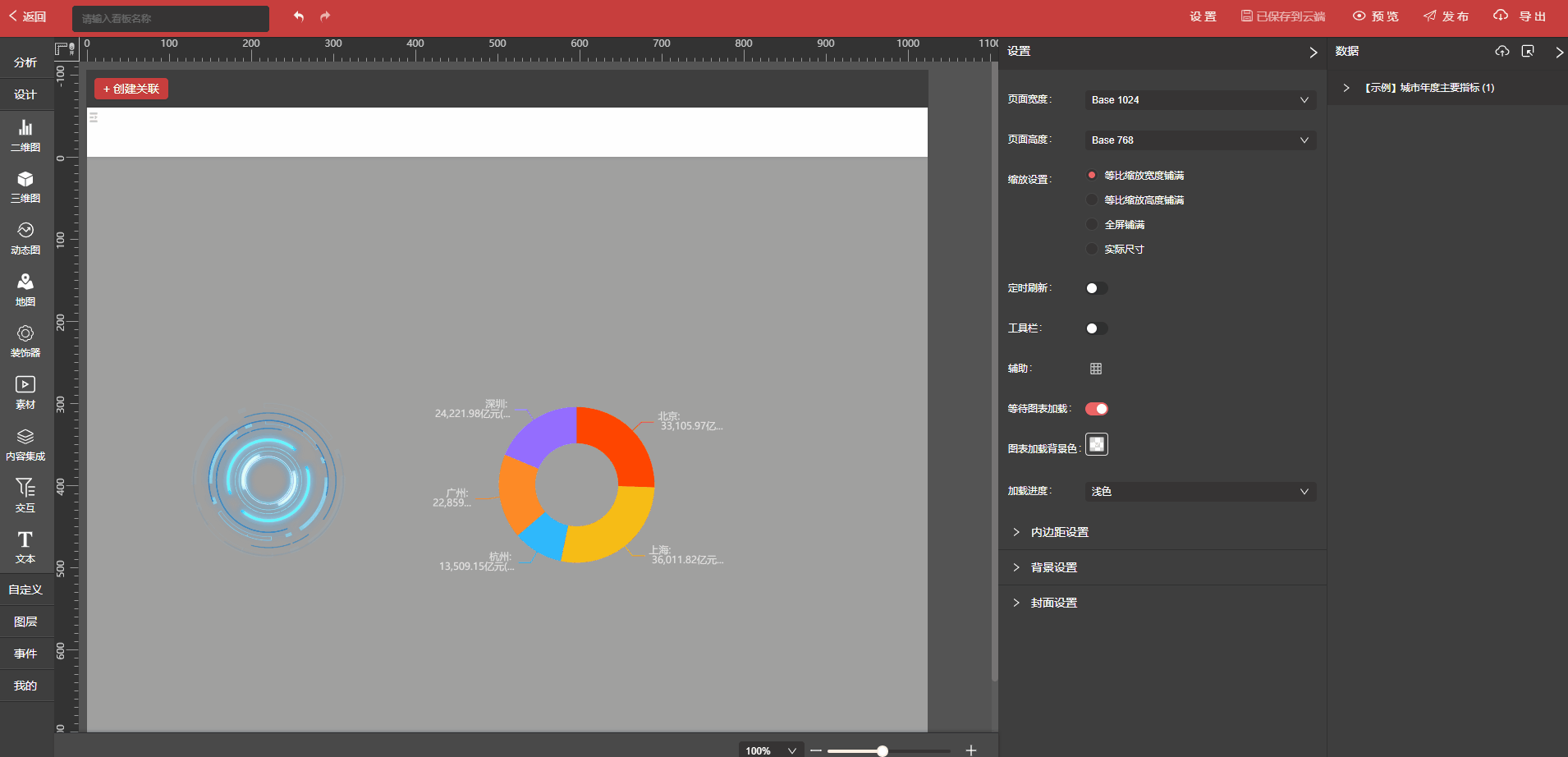
Task: Click the 预览 preview button
Action: (x=1376, y=16)
